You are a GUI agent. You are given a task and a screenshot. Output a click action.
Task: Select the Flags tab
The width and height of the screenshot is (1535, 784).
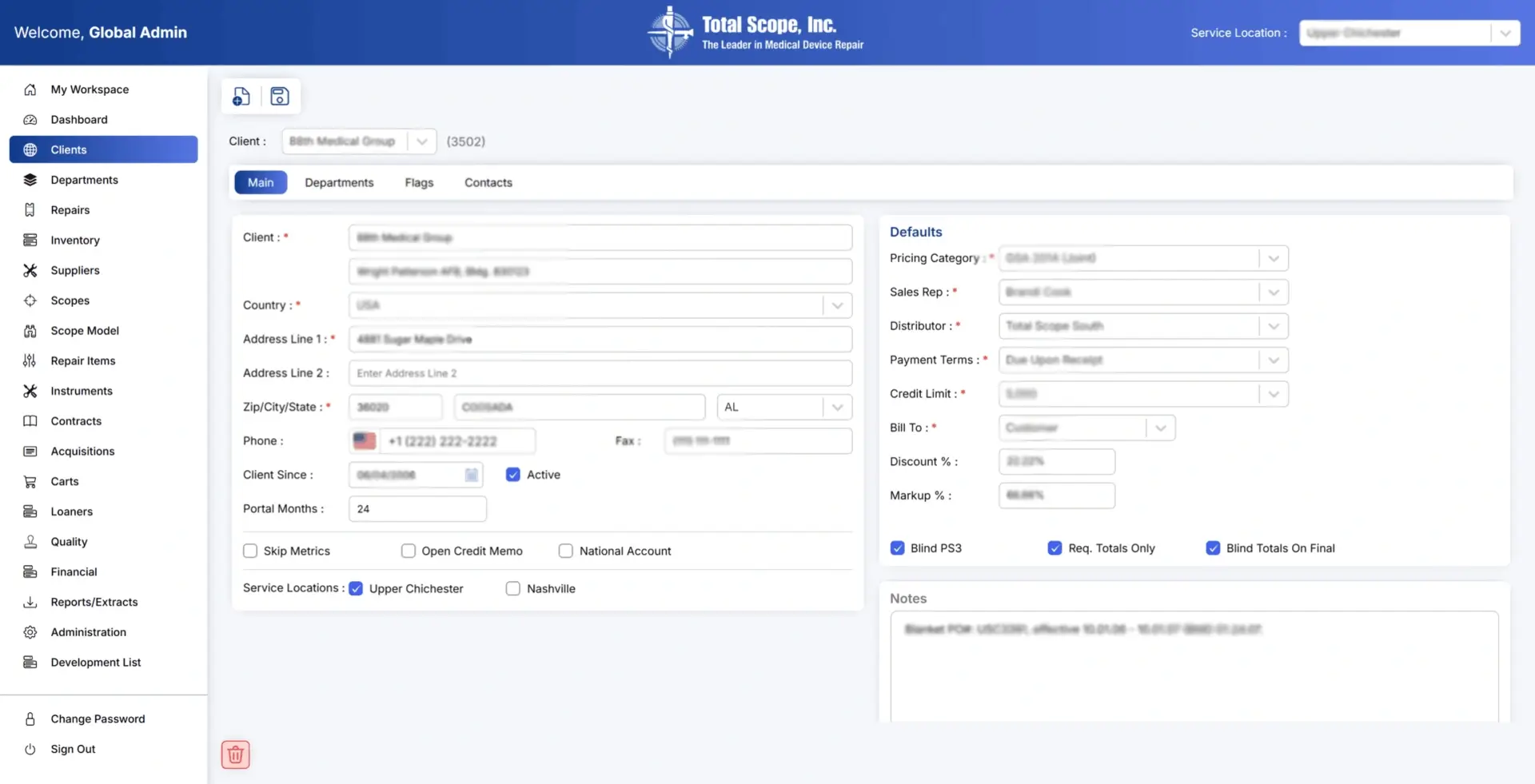click(x=418, y=182)
